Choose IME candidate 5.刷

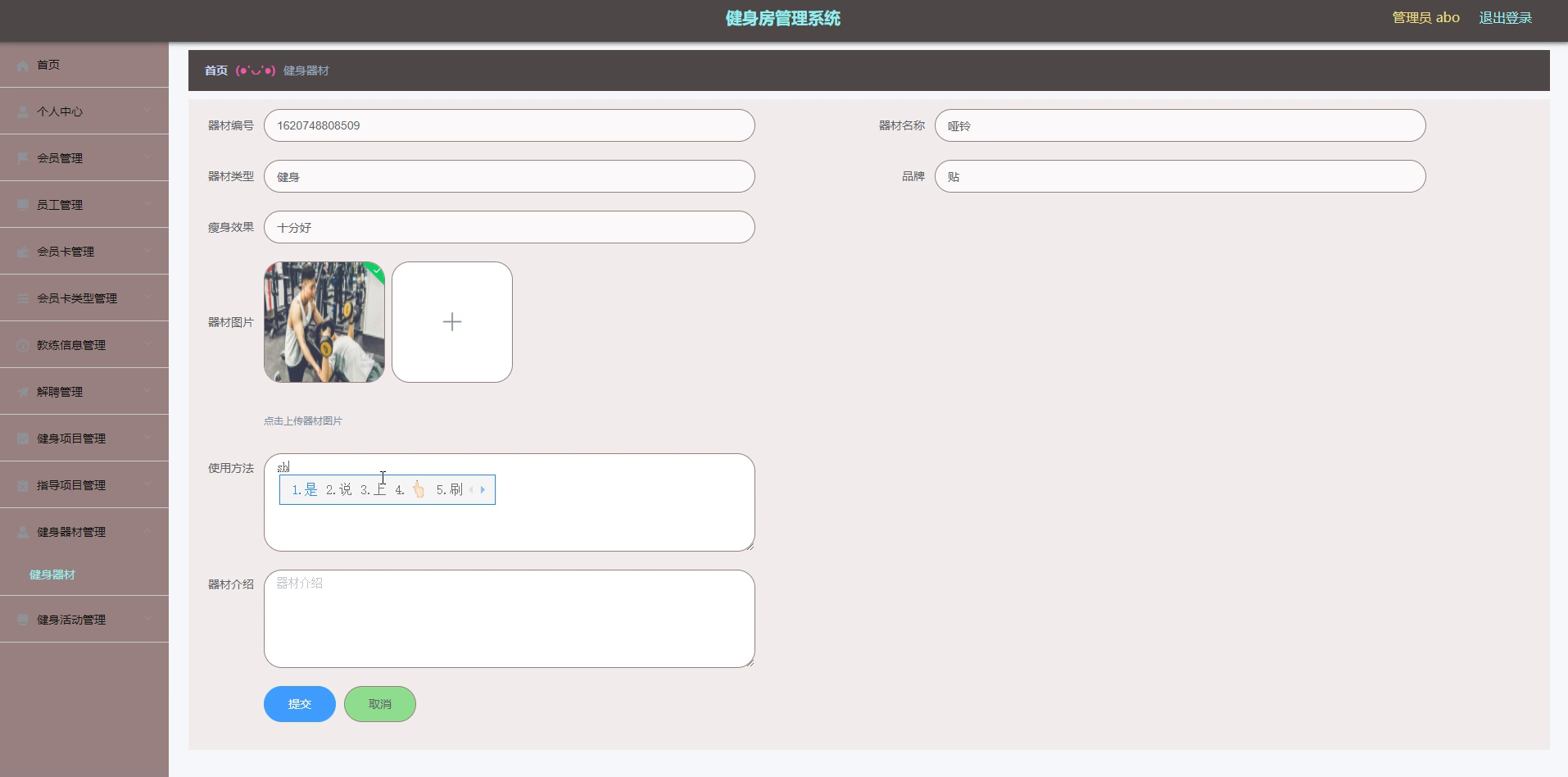(x=449, y=489)
